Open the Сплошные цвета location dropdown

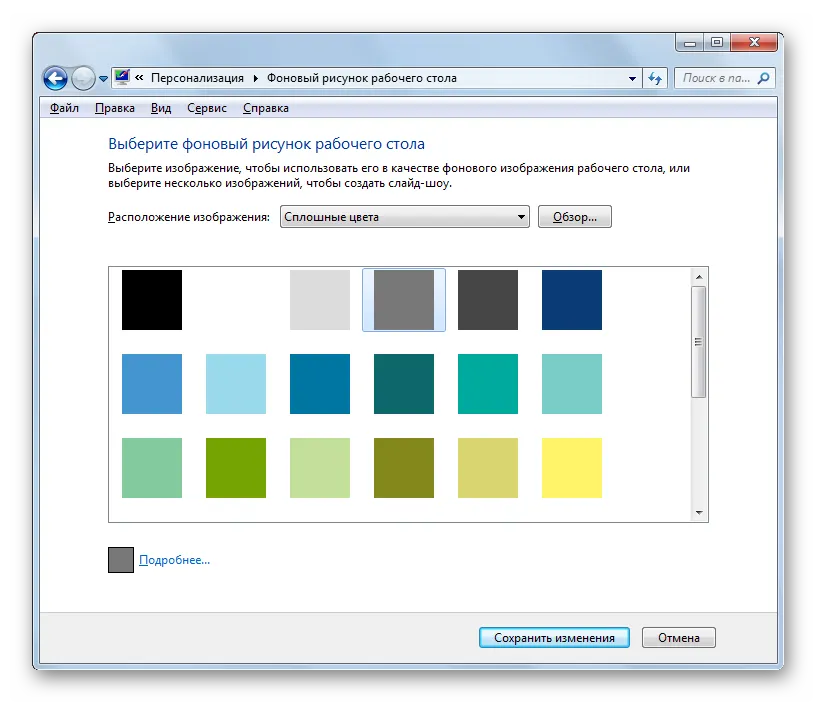coord(405,217)
